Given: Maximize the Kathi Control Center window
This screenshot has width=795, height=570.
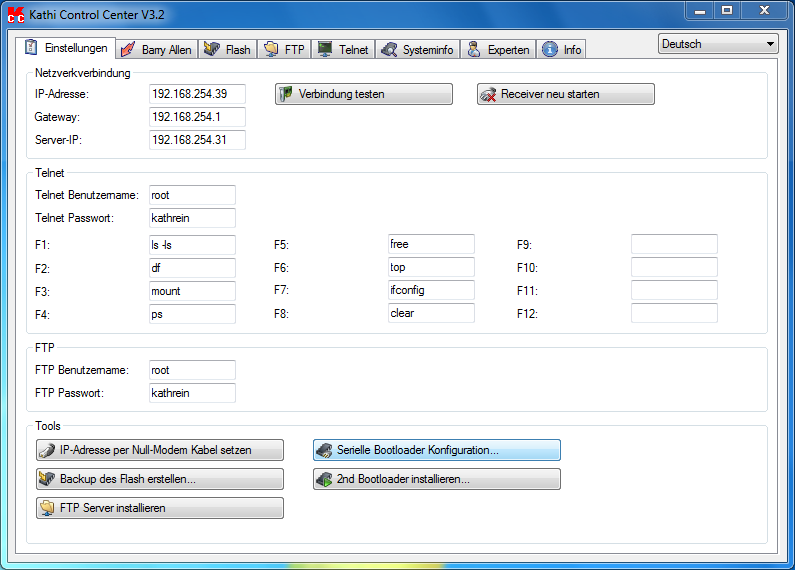Looking at the screenshot, I should point(727,11).
